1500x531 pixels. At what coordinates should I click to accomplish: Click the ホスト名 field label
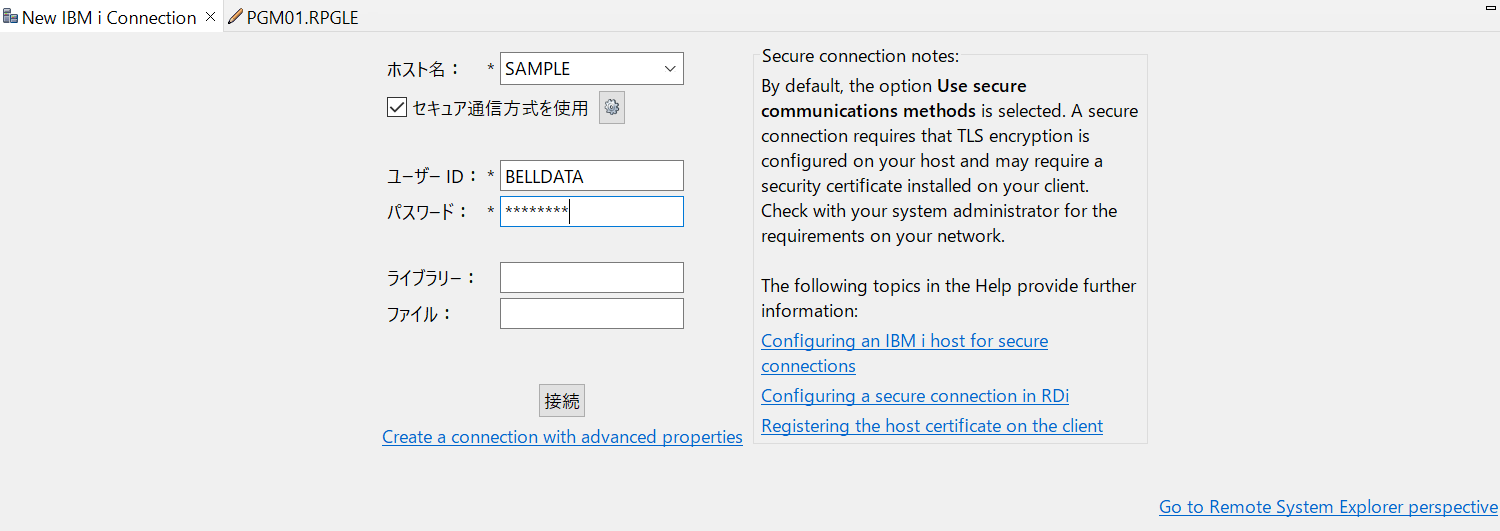tap(424, 69)
